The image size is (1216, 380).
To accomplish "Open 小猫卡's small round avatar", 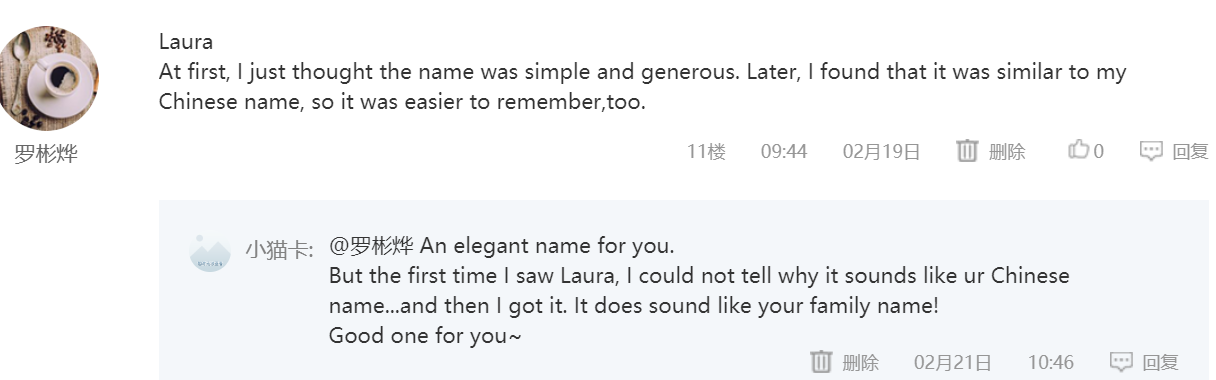I will click(210, 251).
